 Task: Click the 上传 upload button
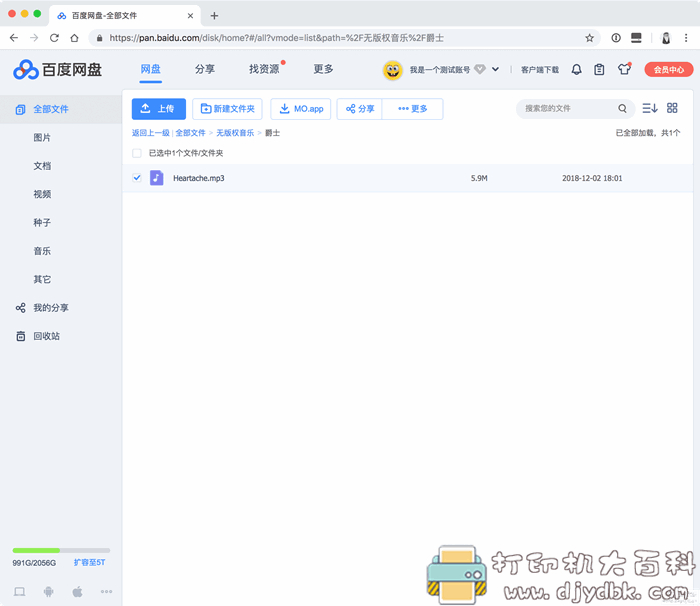(x=158, y=109)
